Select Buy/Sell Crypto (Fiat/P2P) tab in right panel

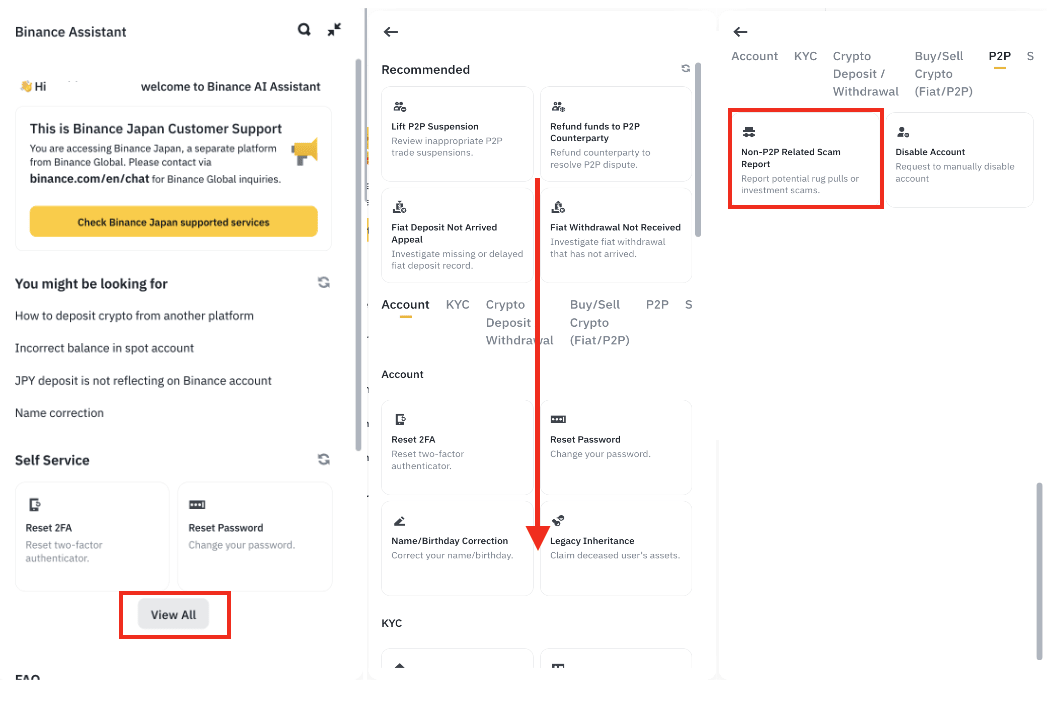tap(944, 74)
